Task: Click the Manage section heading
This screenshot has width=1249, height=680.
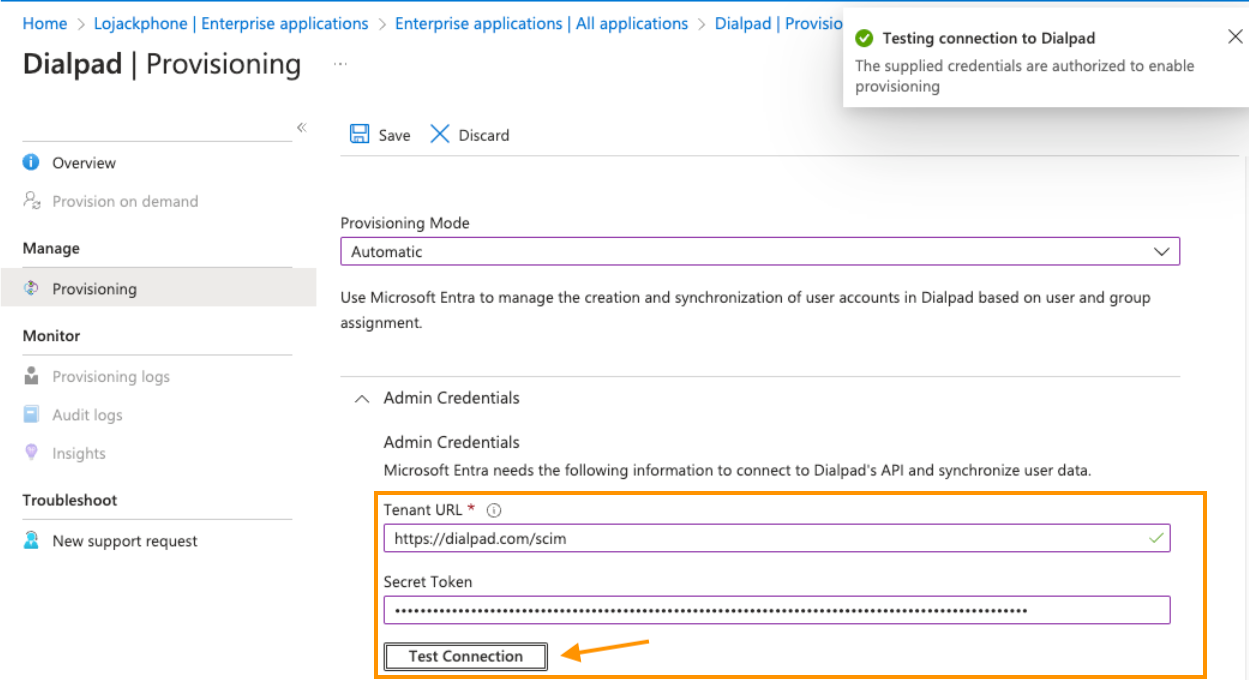Action: tap(51, 248)
